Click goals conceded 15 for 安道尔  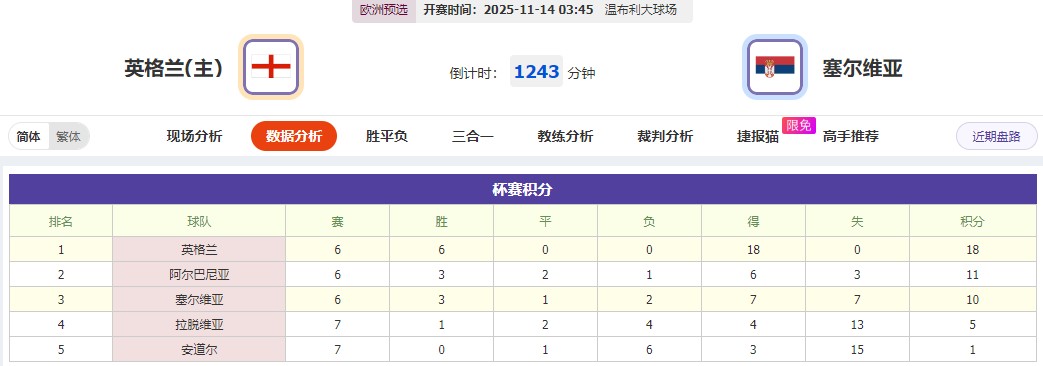pyautogui.click(x=857, y=350)
